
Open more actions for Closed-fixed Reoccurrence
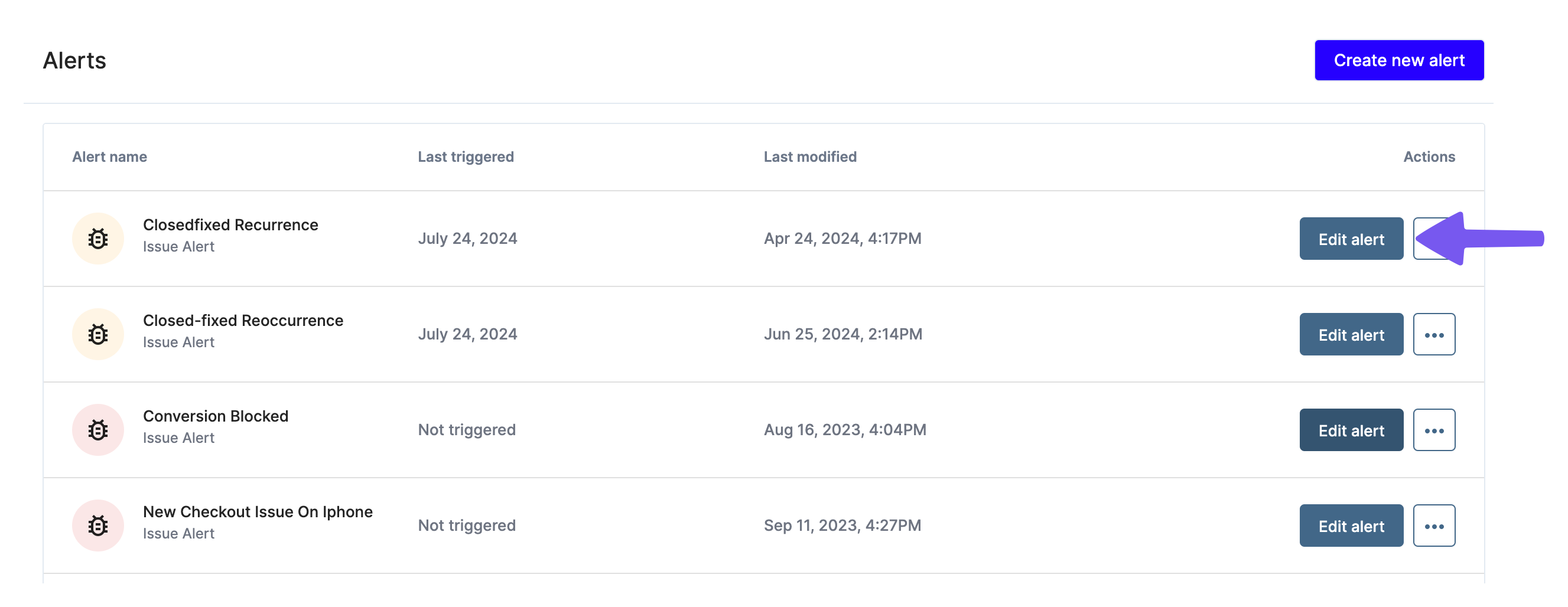pos(1434,335)
